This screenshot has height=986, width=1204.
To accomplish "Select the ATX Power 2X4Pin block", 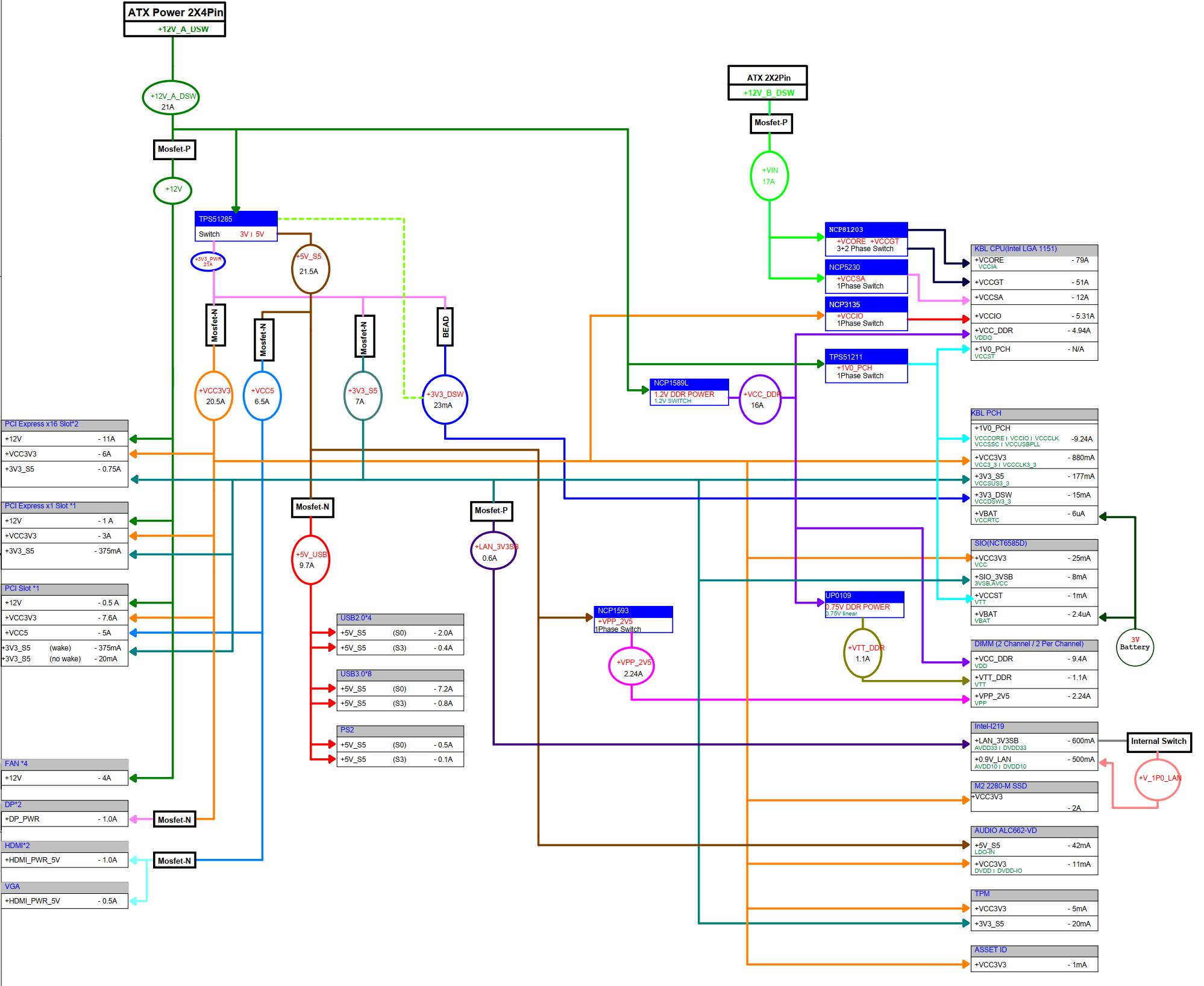I will tap(175, 20).
